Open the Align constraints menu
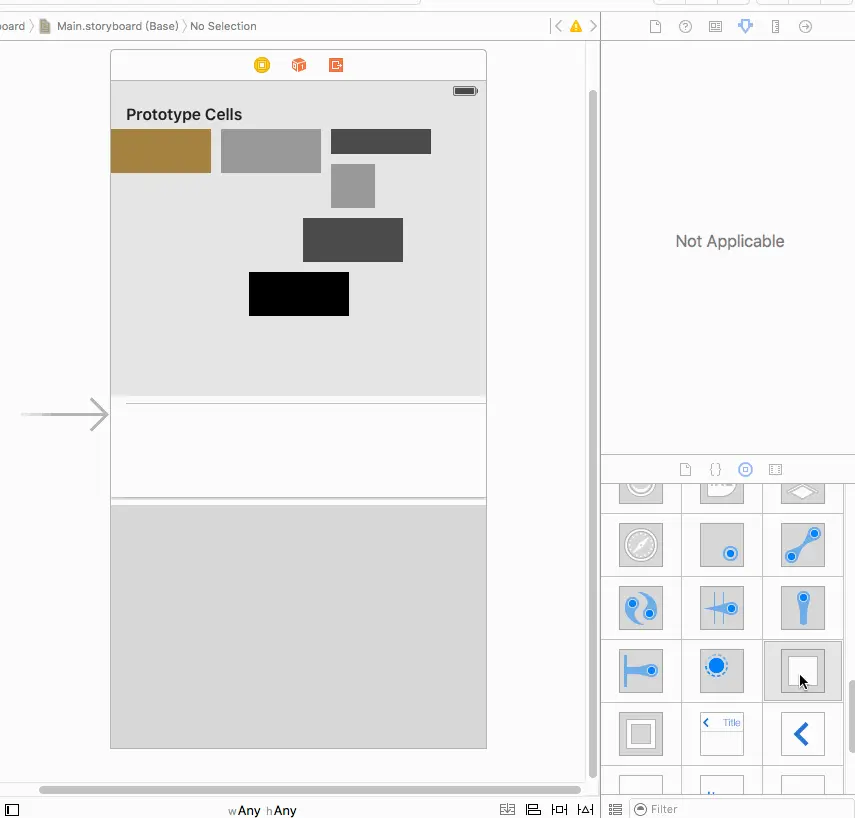Viewport: 855px width, 818px height. click(x=533, y=809)
